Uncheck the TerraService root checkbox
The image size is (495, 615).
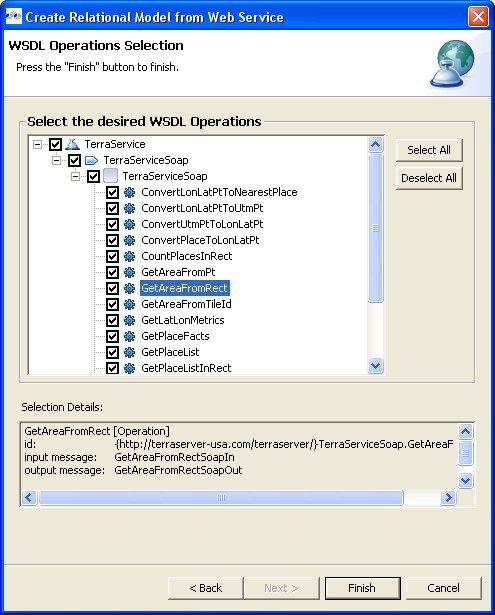pos(55,144)
